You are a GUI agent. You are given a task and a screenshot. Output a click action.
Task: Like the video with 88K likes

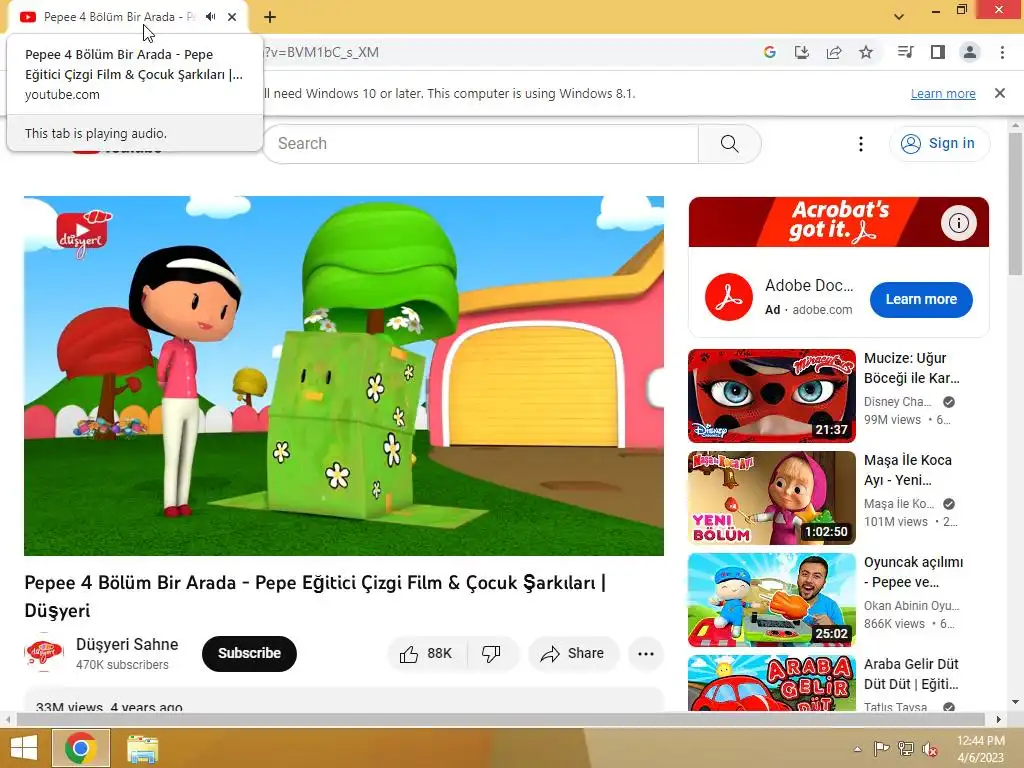[x=428, y=654]
